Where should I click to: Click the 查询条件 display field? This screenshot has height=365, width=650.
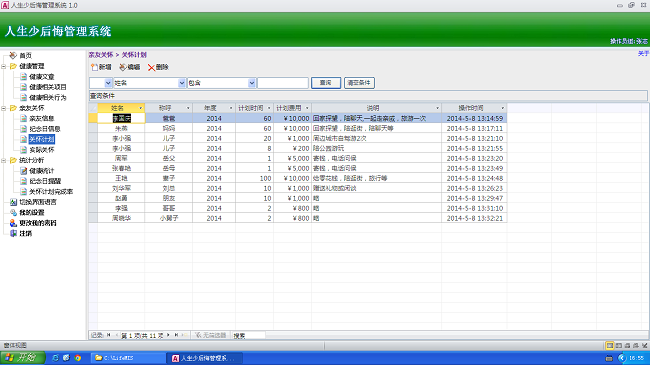(368, 96)
